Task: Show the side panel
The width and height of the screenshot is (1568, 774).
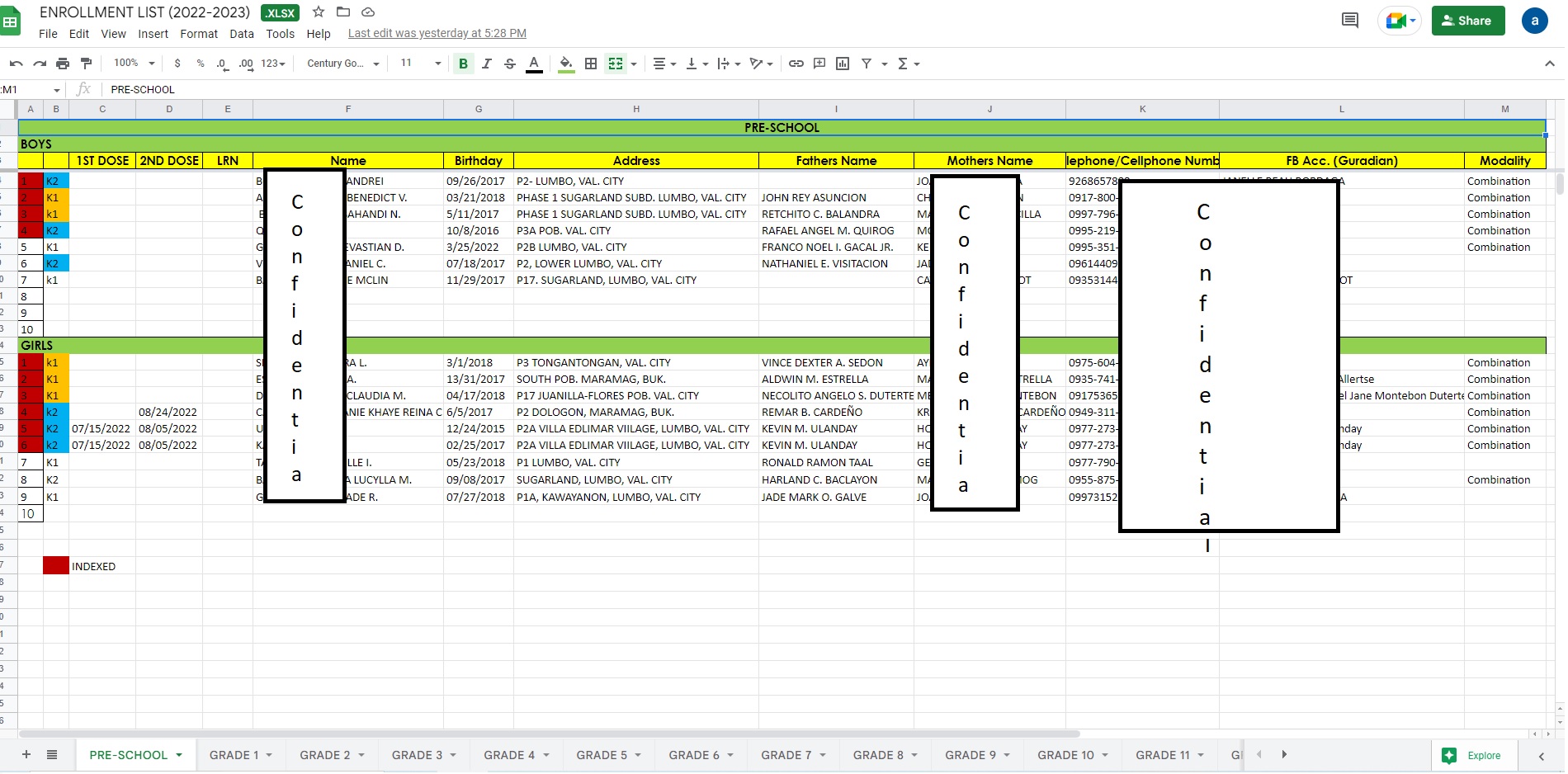Action: click(x=1542, y=755)
